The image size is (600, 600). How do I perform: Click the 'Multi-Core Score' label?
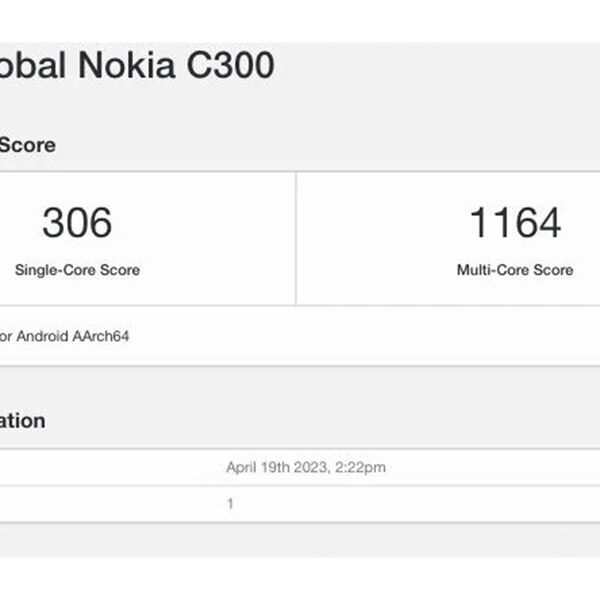click(x=515, y=270)
